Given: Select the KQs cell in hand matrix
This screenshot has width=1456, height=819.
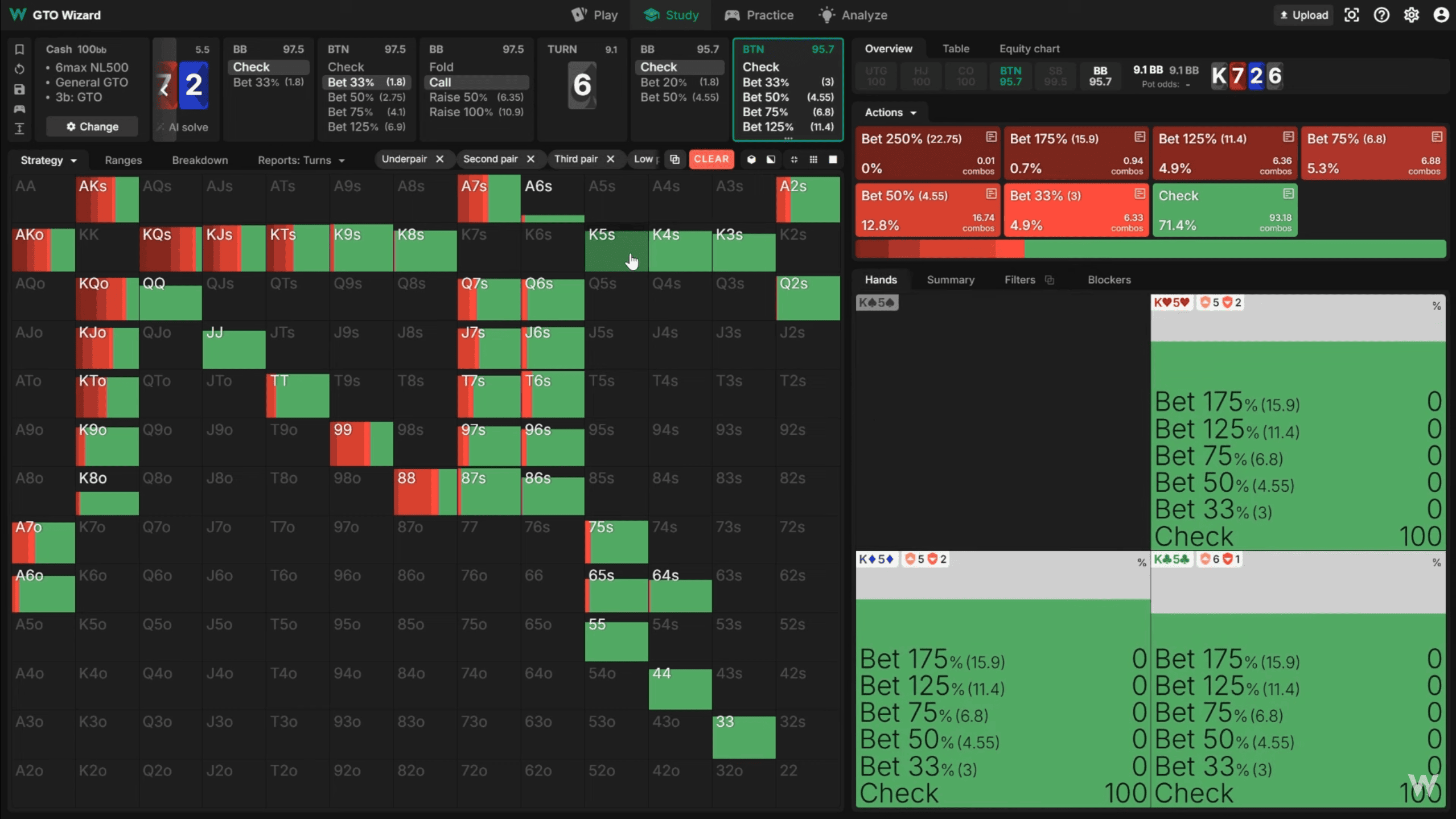Looking at the screenshot, I should (170, 248).
